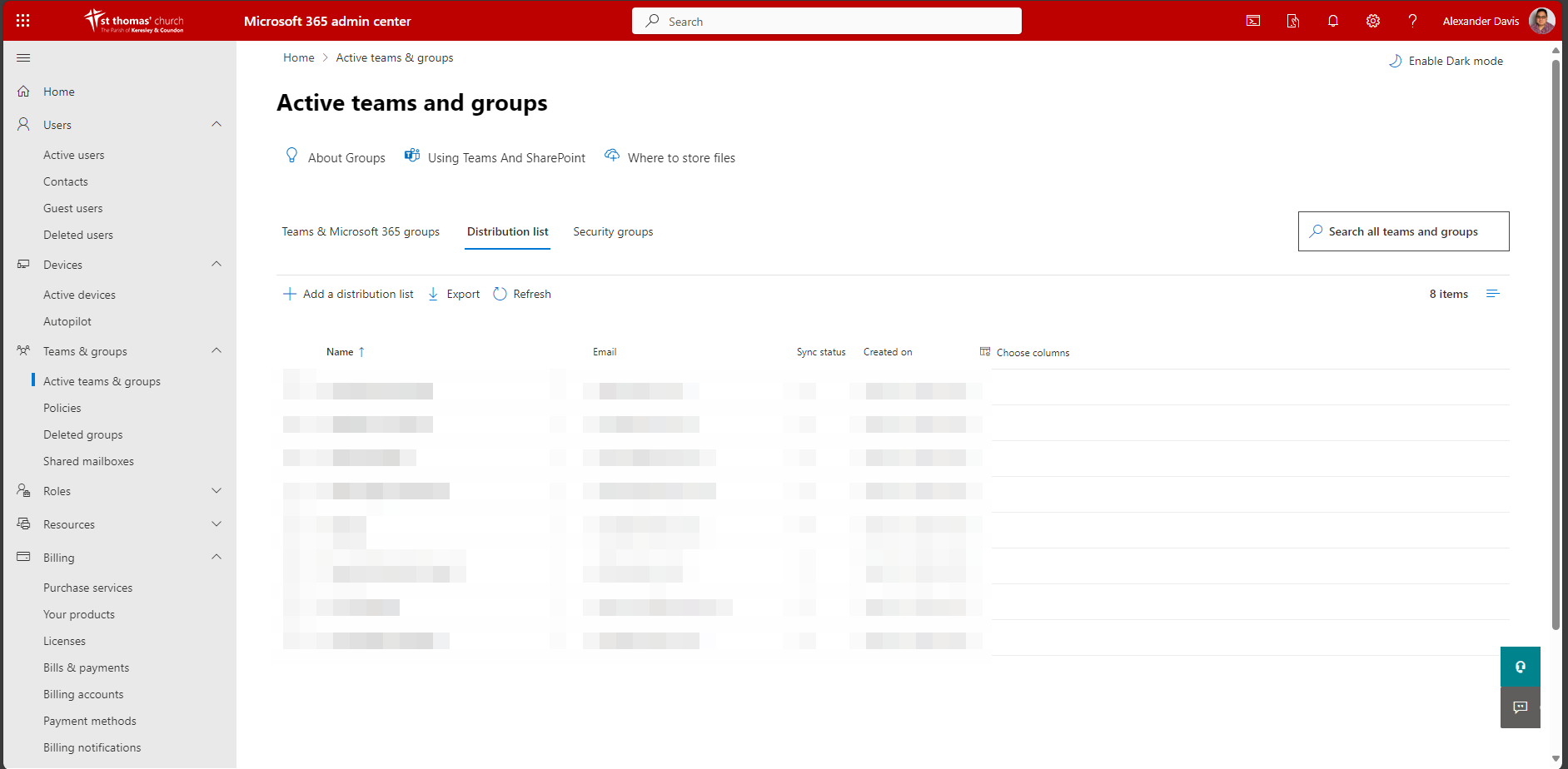Expand the Roles section chevron
The width and height of the screenshot is (1568, 769).
pos(217,491)
